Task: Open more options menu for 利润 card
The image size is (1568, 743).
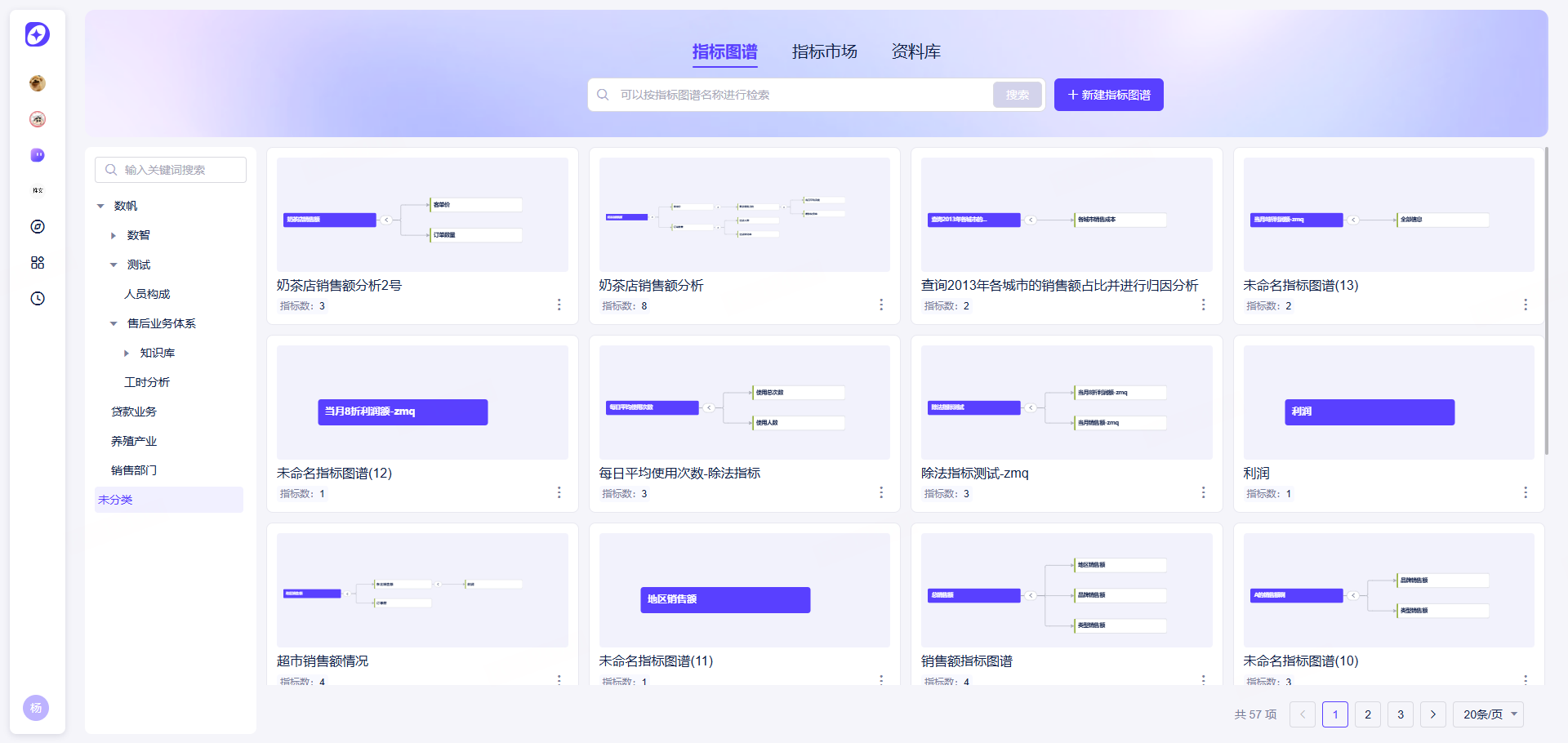Action: (x=1526, y=492)
